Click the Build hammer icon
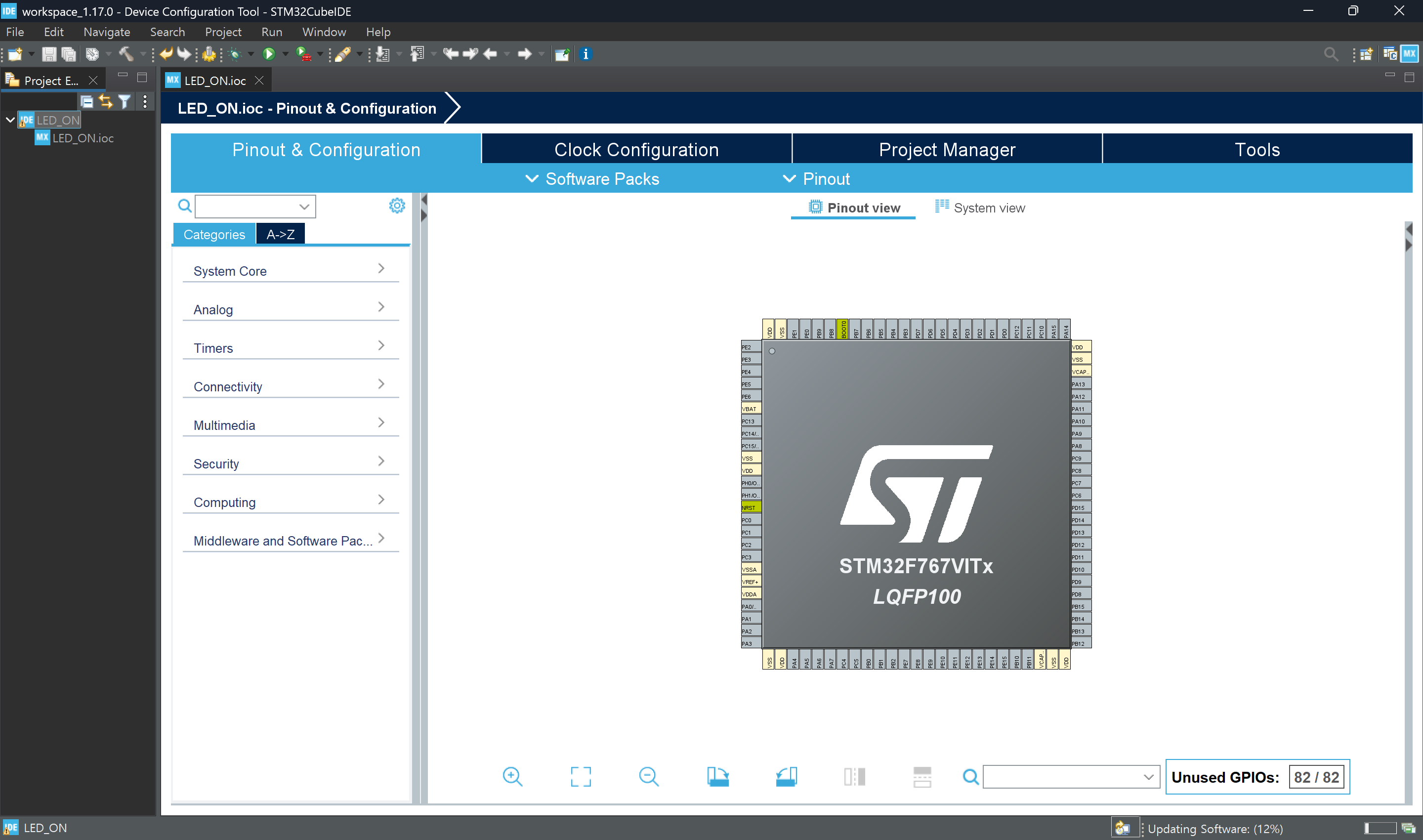The width and height of the screenshot is (1423, 840). [126, 54]
